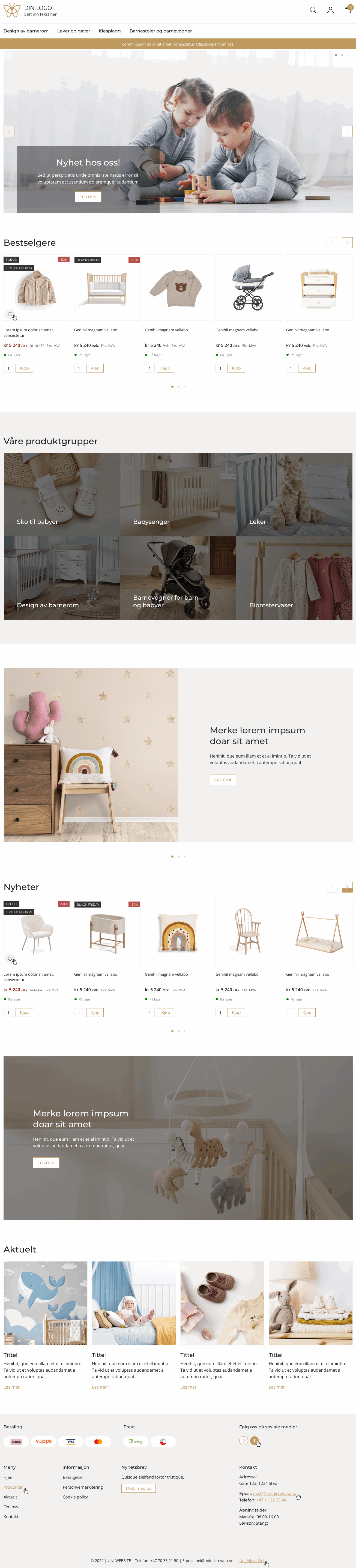Advance hero slider with right arrow
Image resolution: width=356 pixels, height=1568 pixels.
pos(347,131)
